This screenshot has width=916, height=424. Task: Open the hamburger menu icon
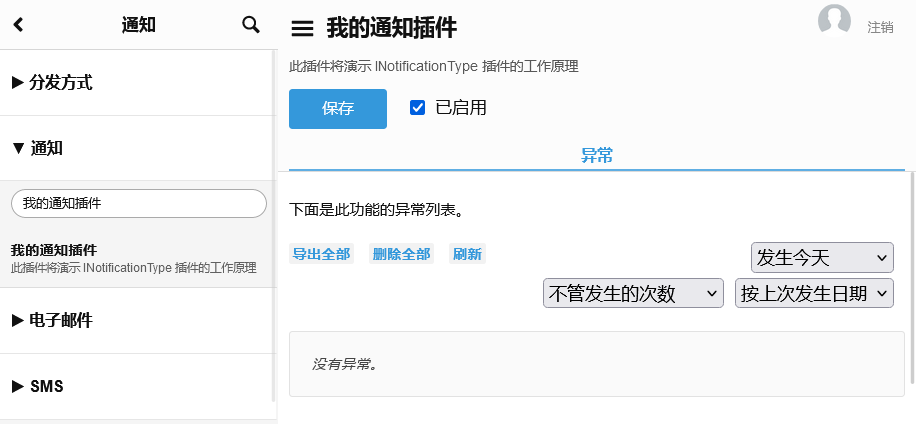point(302,29)
